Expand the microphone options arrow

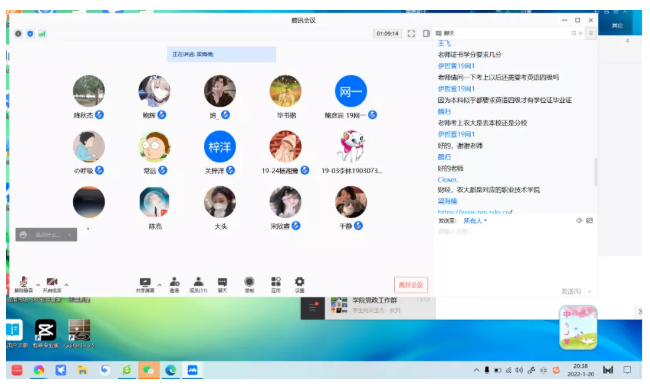38,285
